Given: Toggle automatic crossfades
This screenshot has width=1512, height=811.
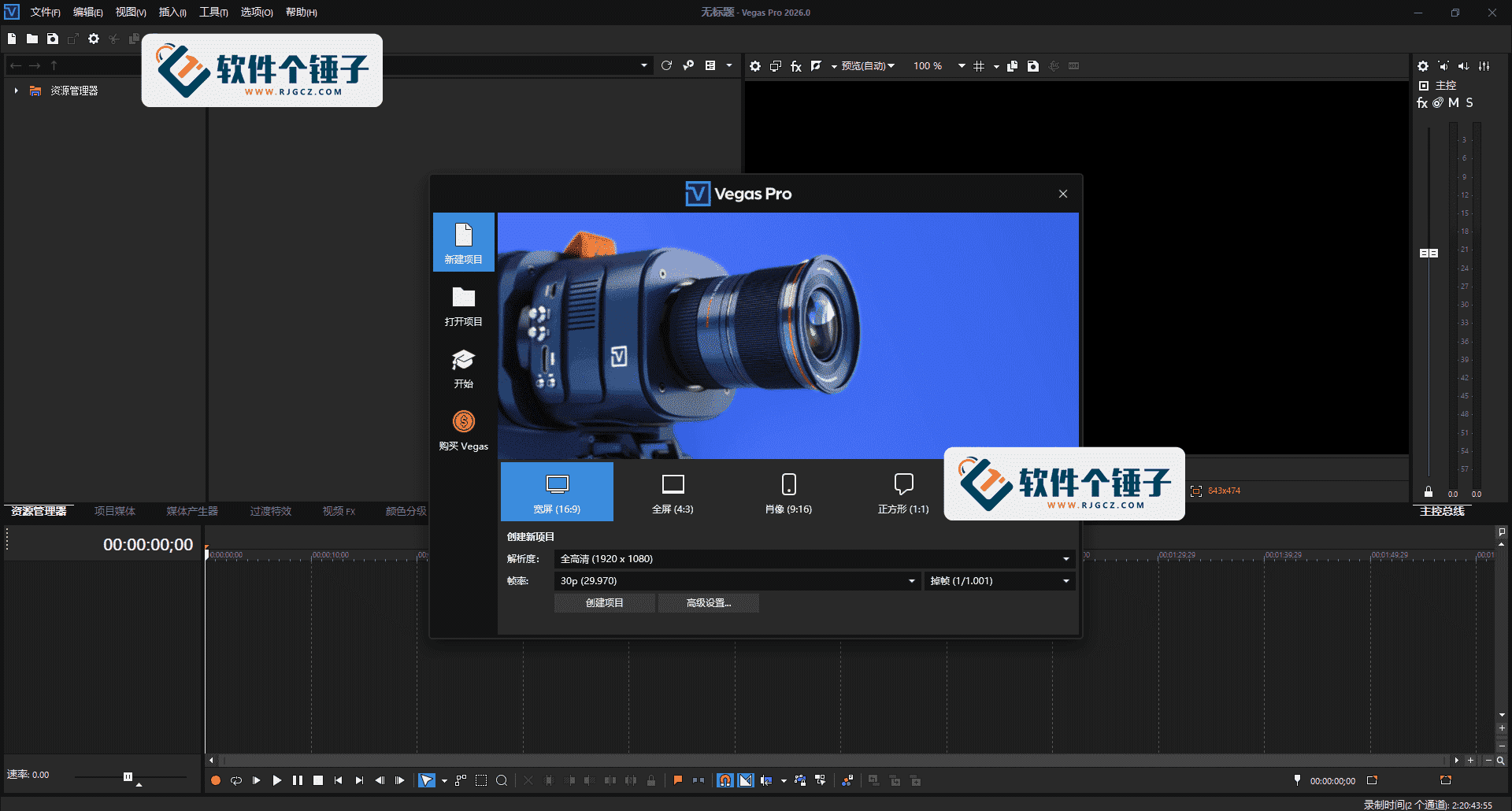Looking at the screenshot, I should (x=746, y=780).
